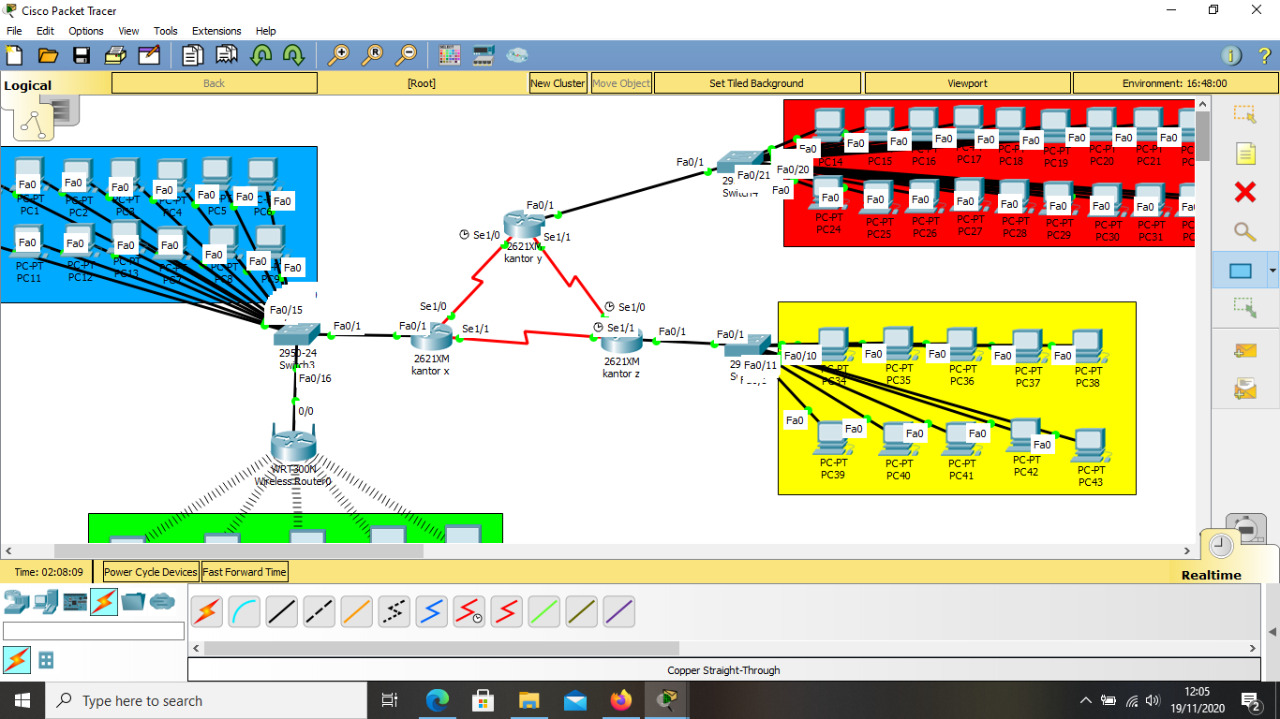Open the Options menu
Image resolution: width=1280 pixels, height=719 pixels.
[86, 31]
